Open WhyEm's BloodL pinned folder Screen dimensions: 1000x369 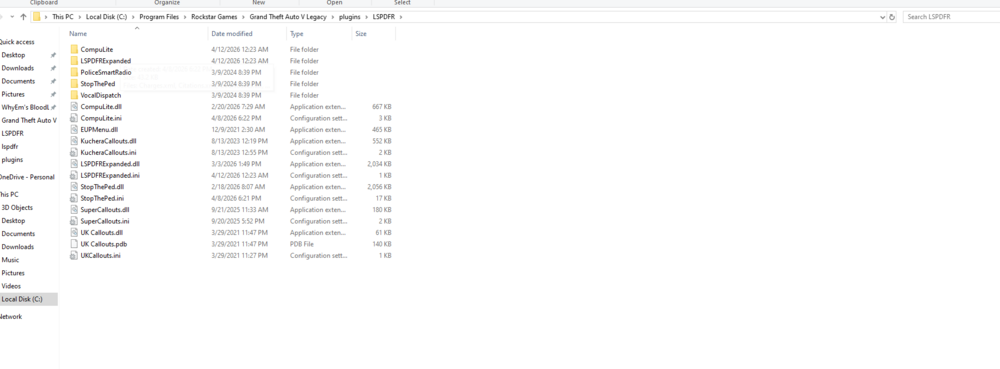26,108
